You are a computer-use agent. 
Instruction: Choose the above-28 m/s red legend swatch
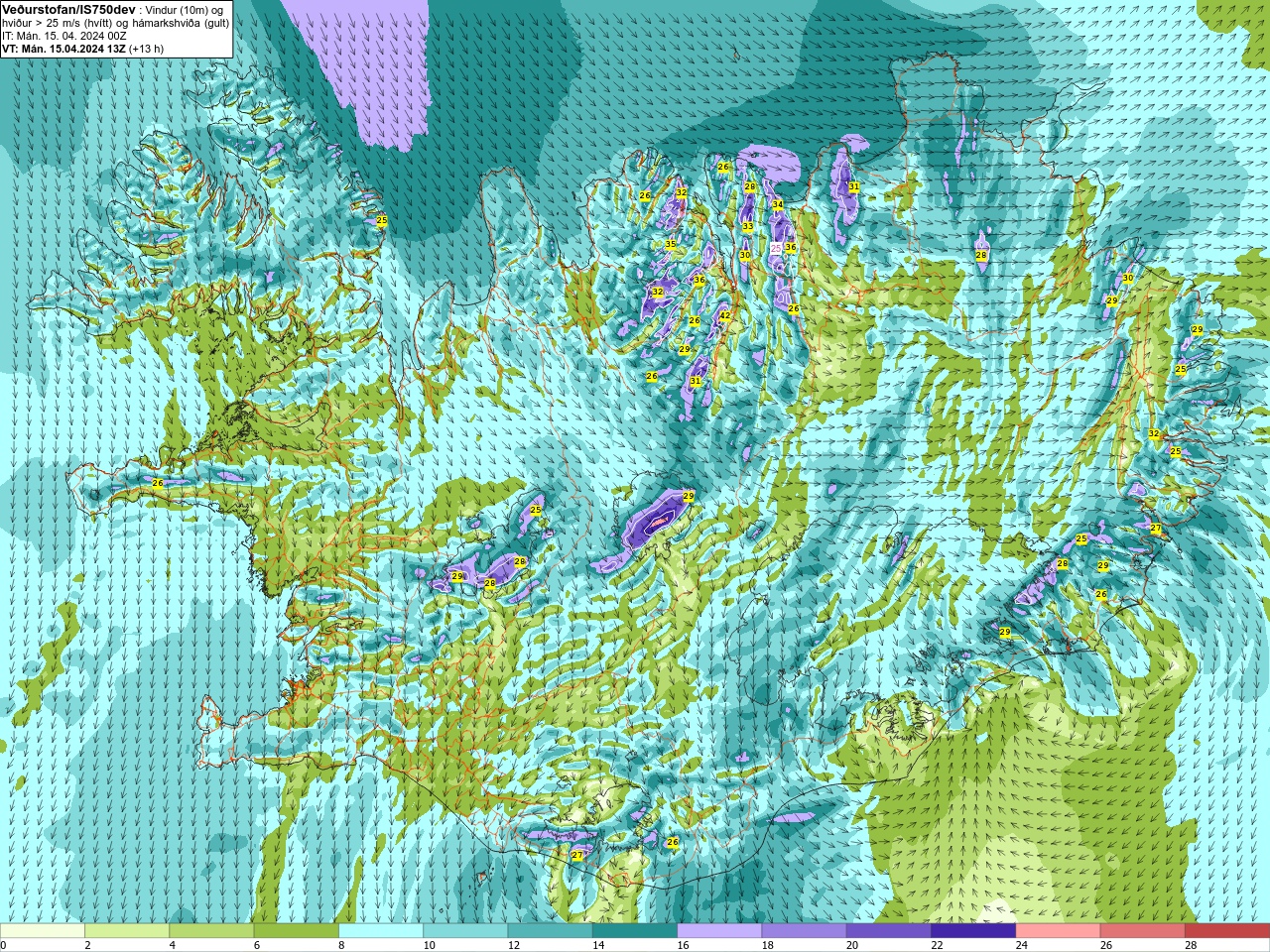(1227, 931)
